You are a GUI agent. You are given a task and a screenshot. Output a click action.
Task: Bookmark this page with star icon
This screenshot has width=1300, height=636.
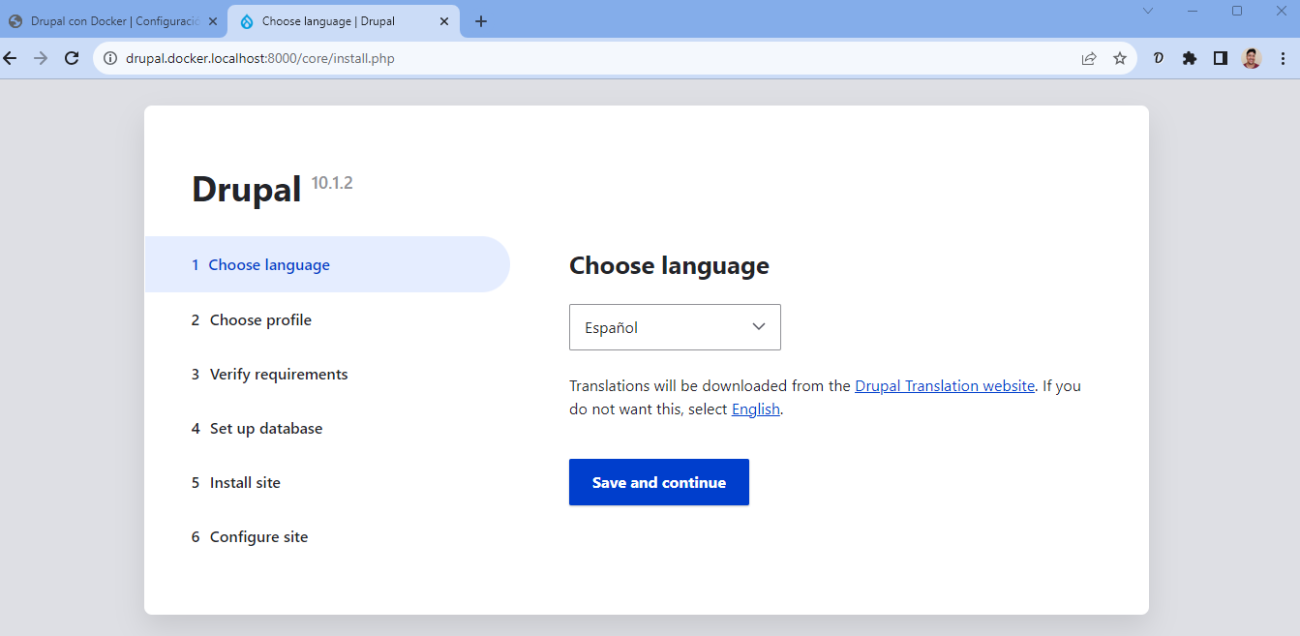[x=1120, y=58]
